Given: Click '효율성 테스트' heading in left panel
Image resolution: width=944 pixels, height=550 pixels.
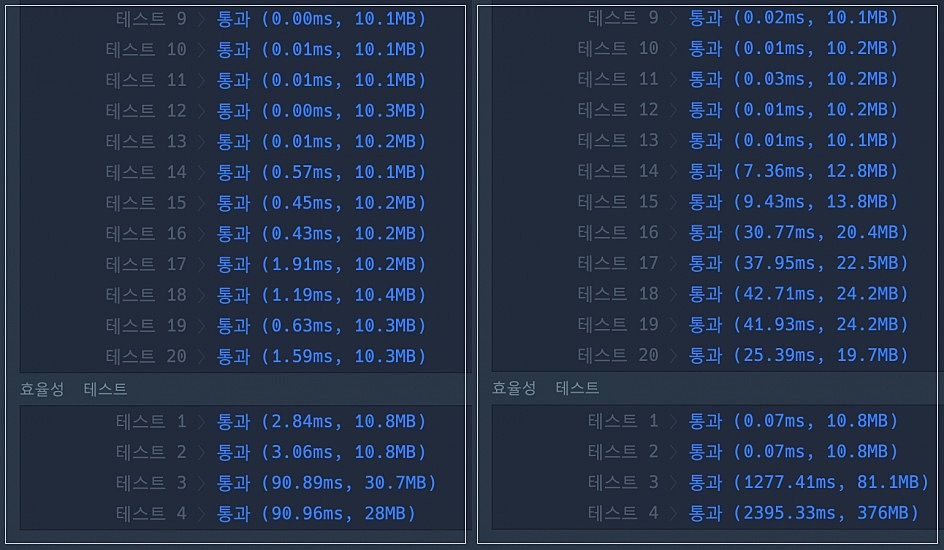Looking at the screenshot, I should (x=73, y=389).
